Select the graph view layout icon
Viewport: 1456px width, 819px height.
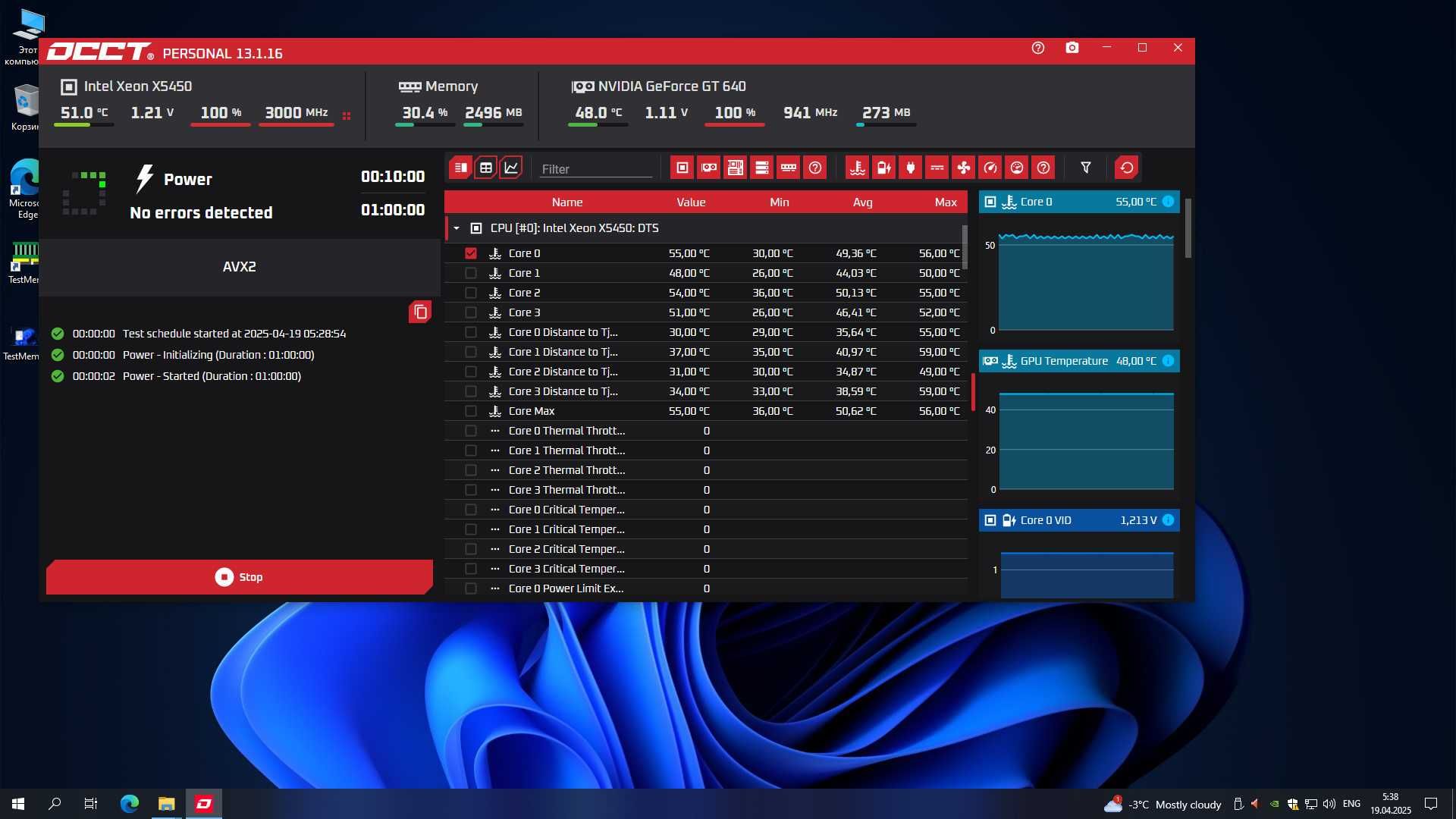pos(511,168)
